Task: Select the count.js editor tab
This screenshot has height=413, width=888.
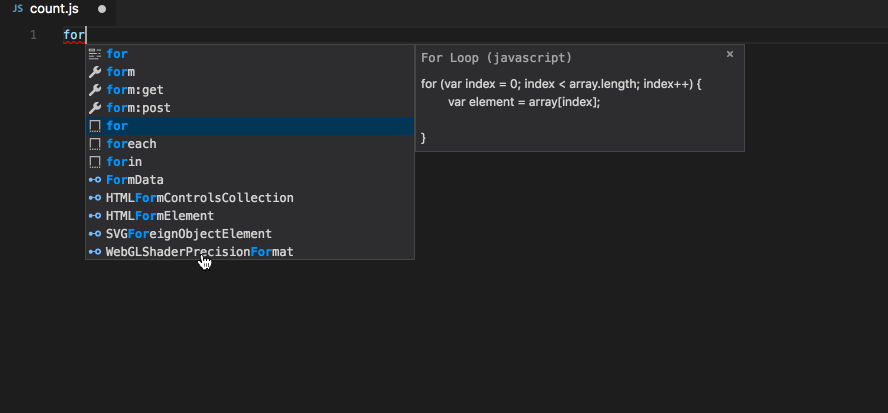Action: tap(58, 9)
